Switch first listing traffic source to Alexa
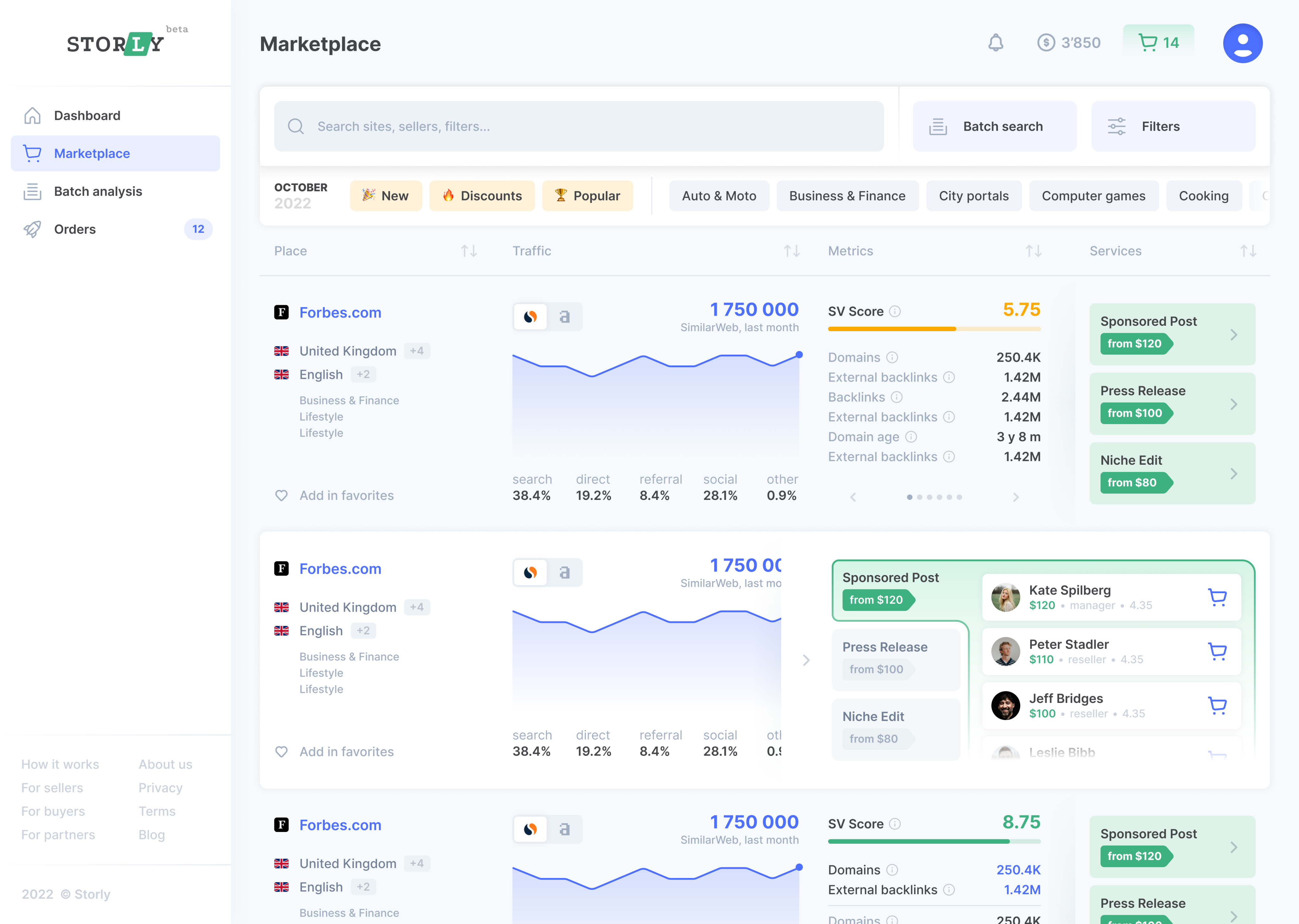The image size is (1299, 924). pos(564,317)
